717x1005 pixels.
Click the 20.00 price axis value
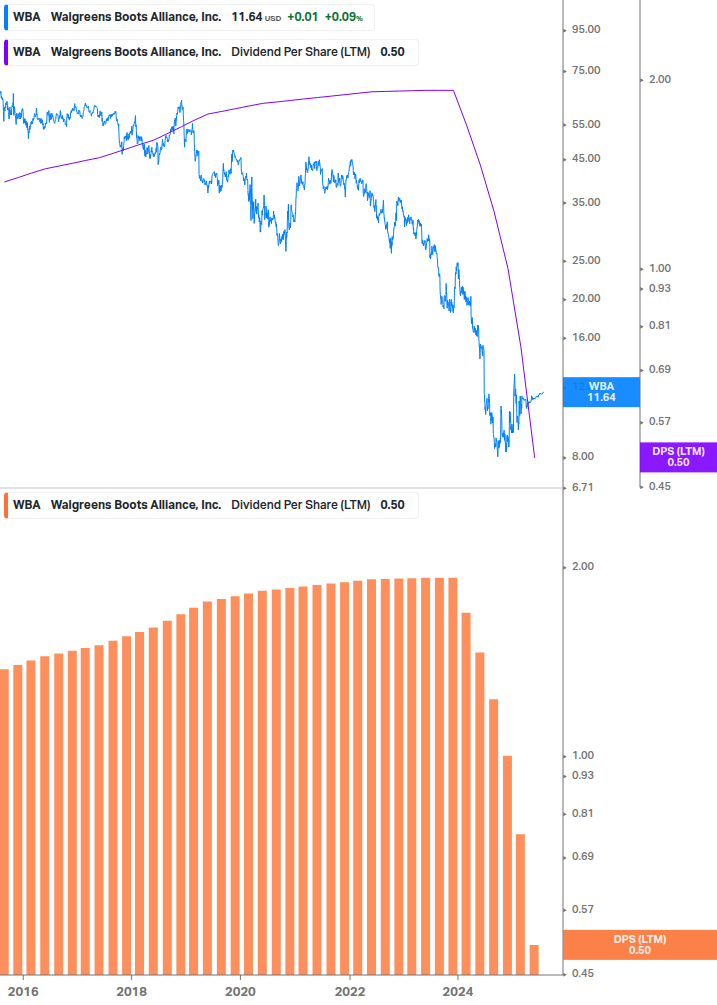(x=586, y=298)
